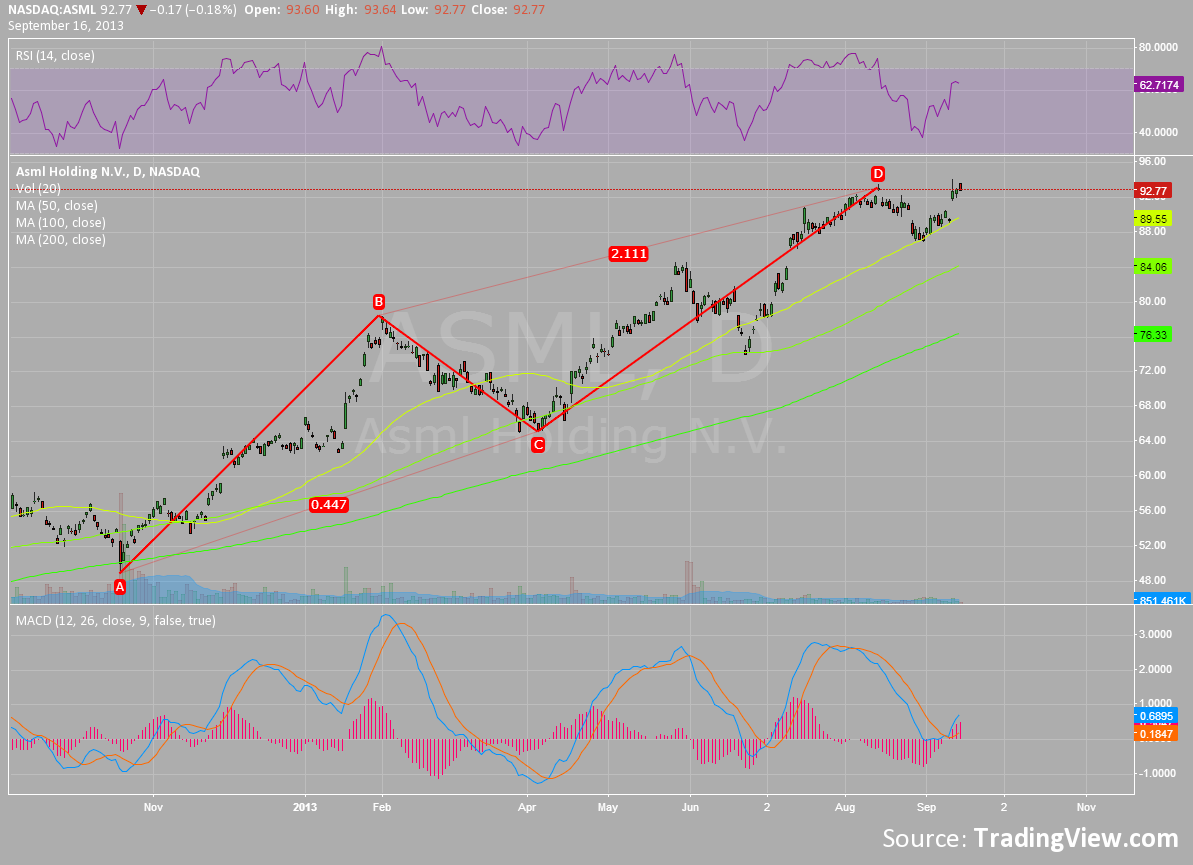This screenshot has height=865, width=1193.
Task: Click the Sep time axis label
Action: (x=926, y=807)
